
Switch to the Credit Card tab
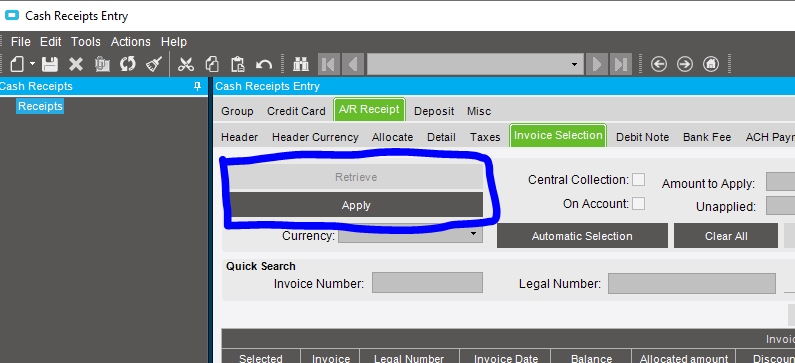pos(296,111)
